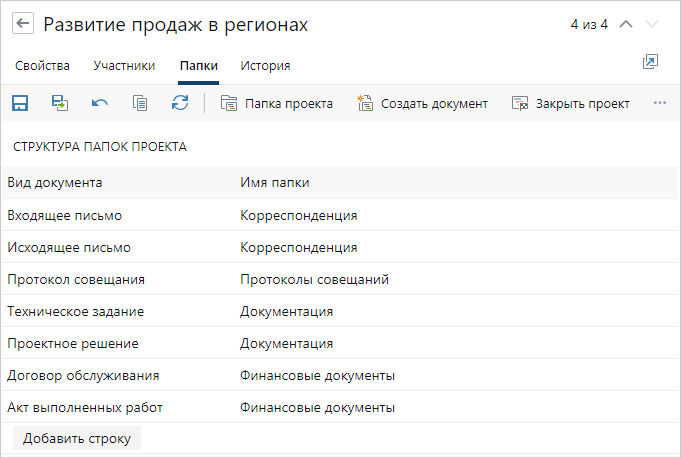Switch to the История tab
The height and width of the screenshot is (458, 681).
[265, 66]
